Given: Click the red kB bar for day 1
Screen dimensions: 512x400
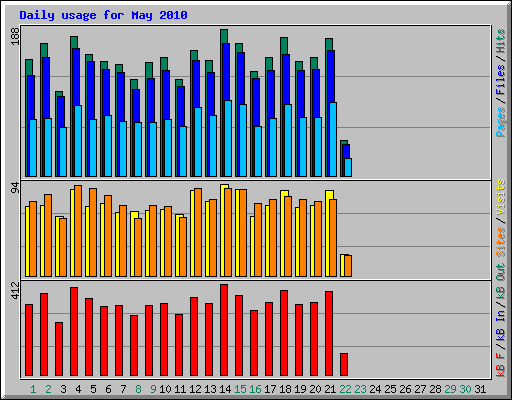Looking at the screenshot, I should click(x=29, y=340).
